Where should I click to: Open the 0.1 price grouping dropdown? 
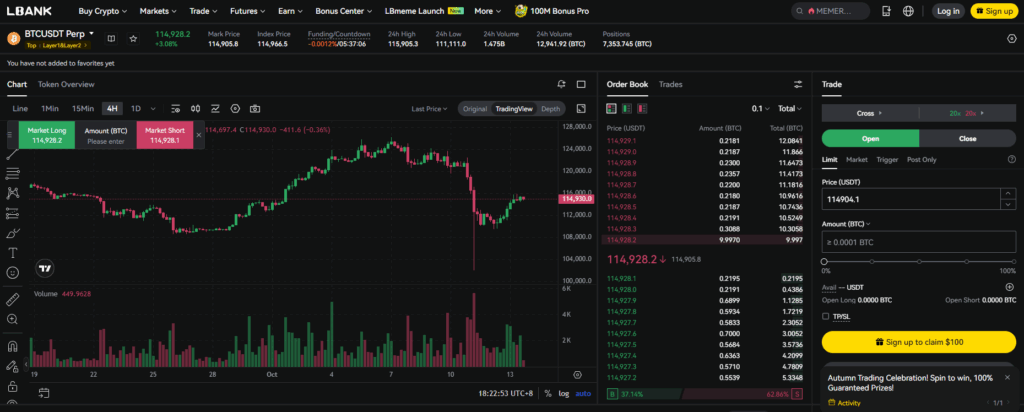pyautogui.click(x=761, y=108)
